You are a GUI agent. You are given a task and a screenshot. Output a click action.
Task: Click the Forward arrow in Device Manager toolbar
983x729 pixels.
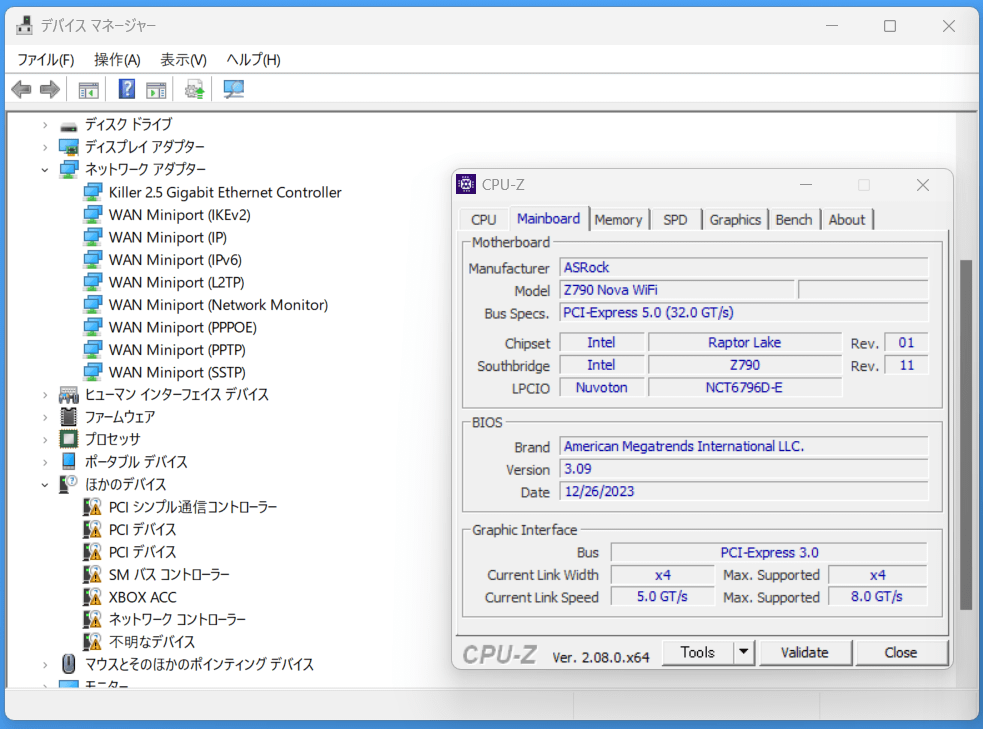click(50, 90)
